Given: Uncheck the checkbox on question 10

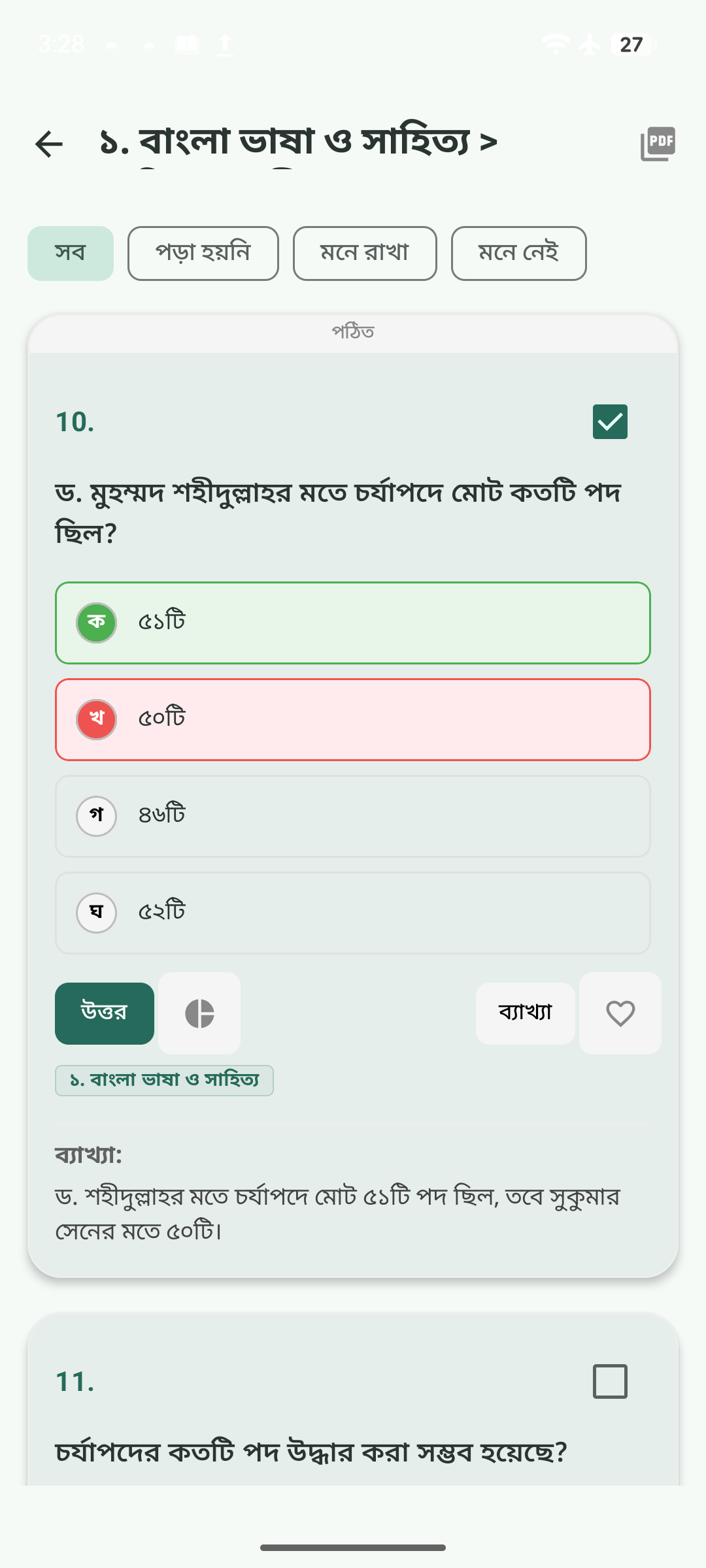Looking at the screenshot, I should (x=609, y=421).
